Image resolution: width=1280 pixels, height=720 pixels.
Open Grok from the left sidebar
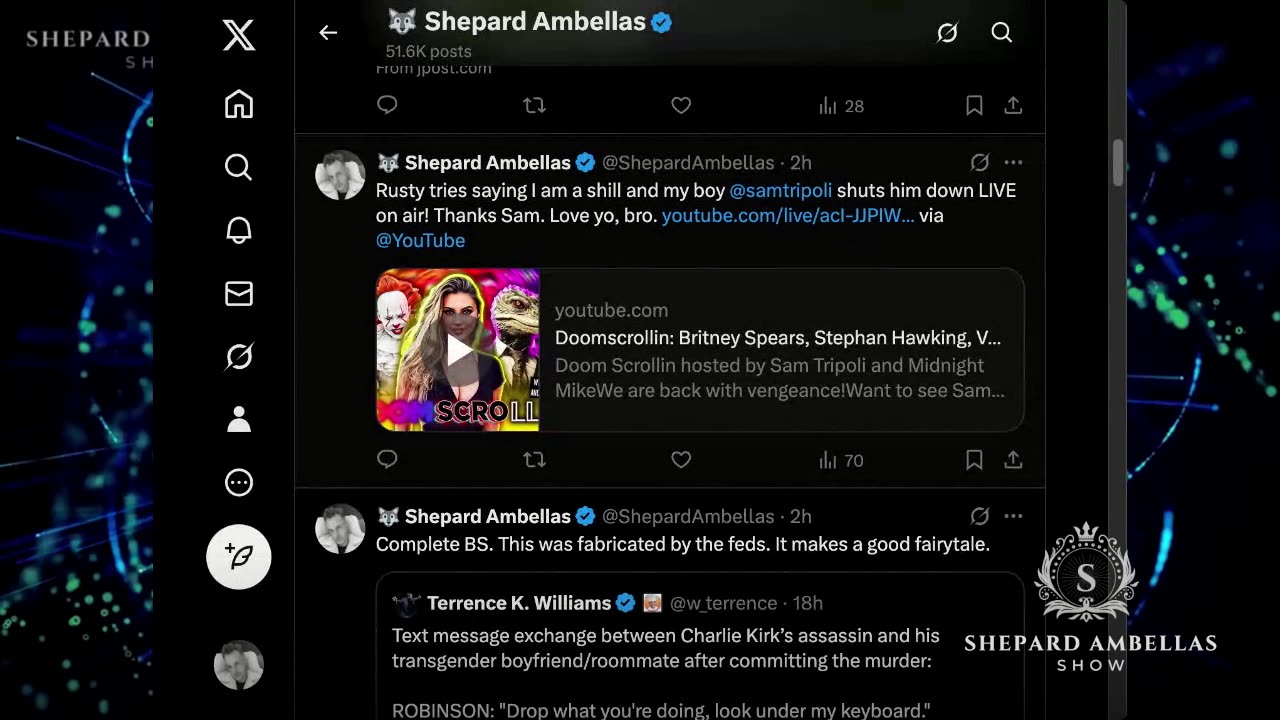point(239,356)
